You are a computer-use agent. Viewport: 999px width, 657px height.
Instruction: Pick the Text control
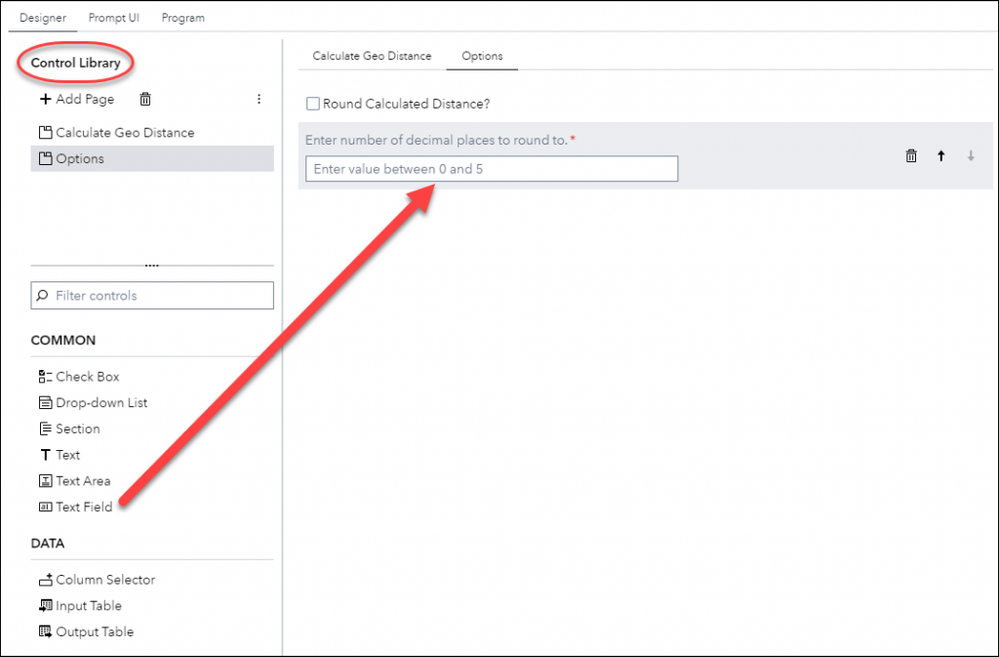(60, 455)
